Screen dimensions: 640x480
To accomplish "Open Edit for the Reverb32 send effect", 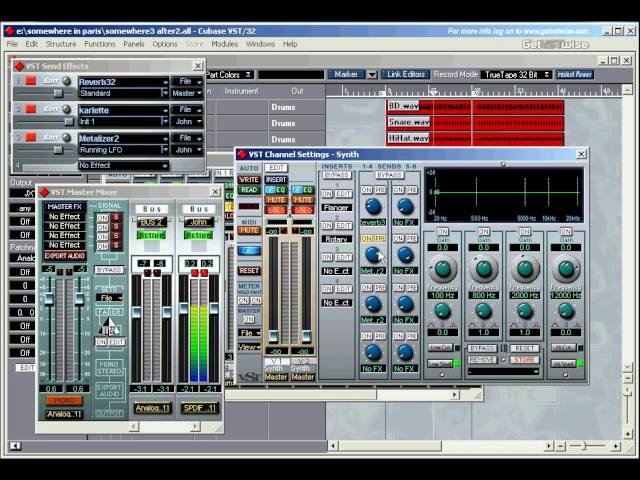I will pyautogui.click(x=51, y=81).
